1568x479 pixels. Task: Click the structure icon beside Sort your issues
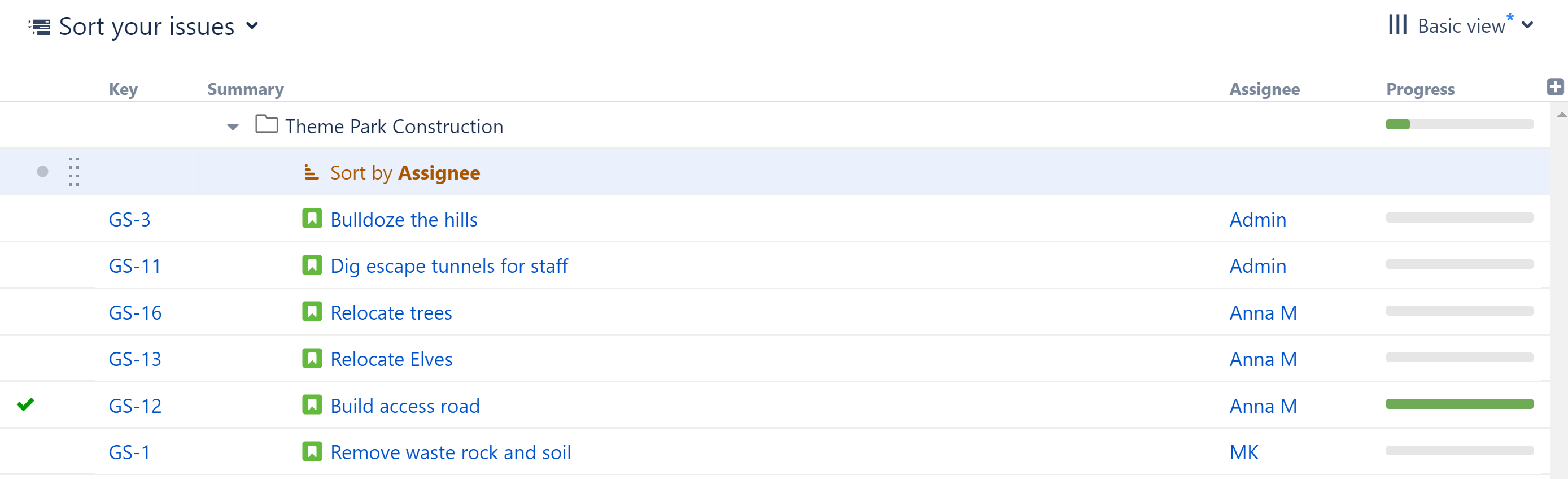38,25
